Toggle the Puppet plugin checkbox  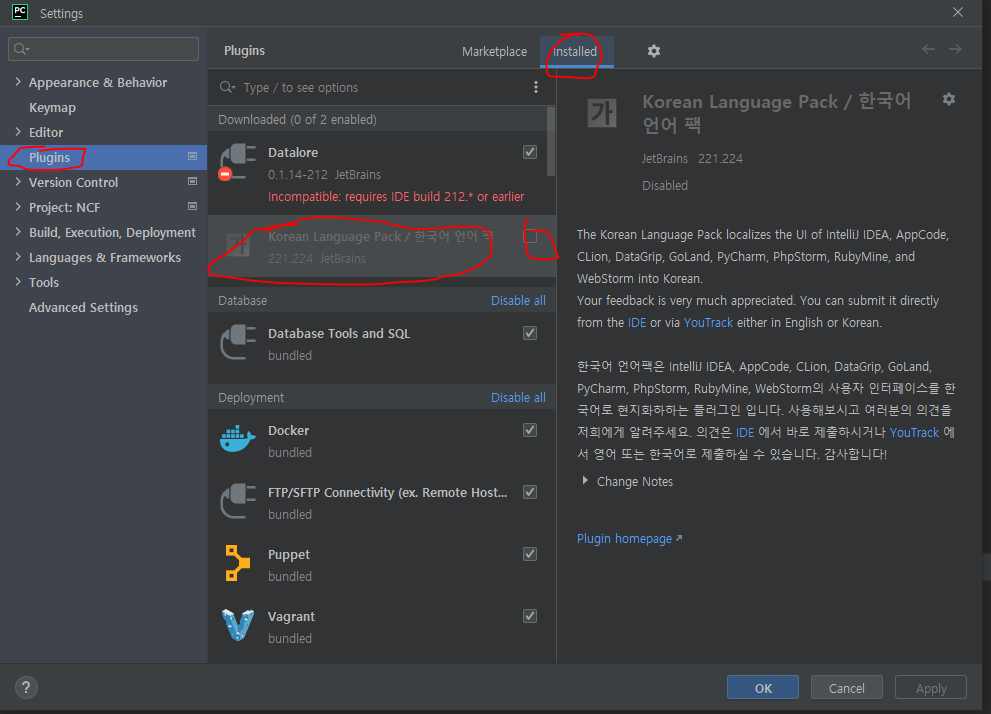pos(530,554)
